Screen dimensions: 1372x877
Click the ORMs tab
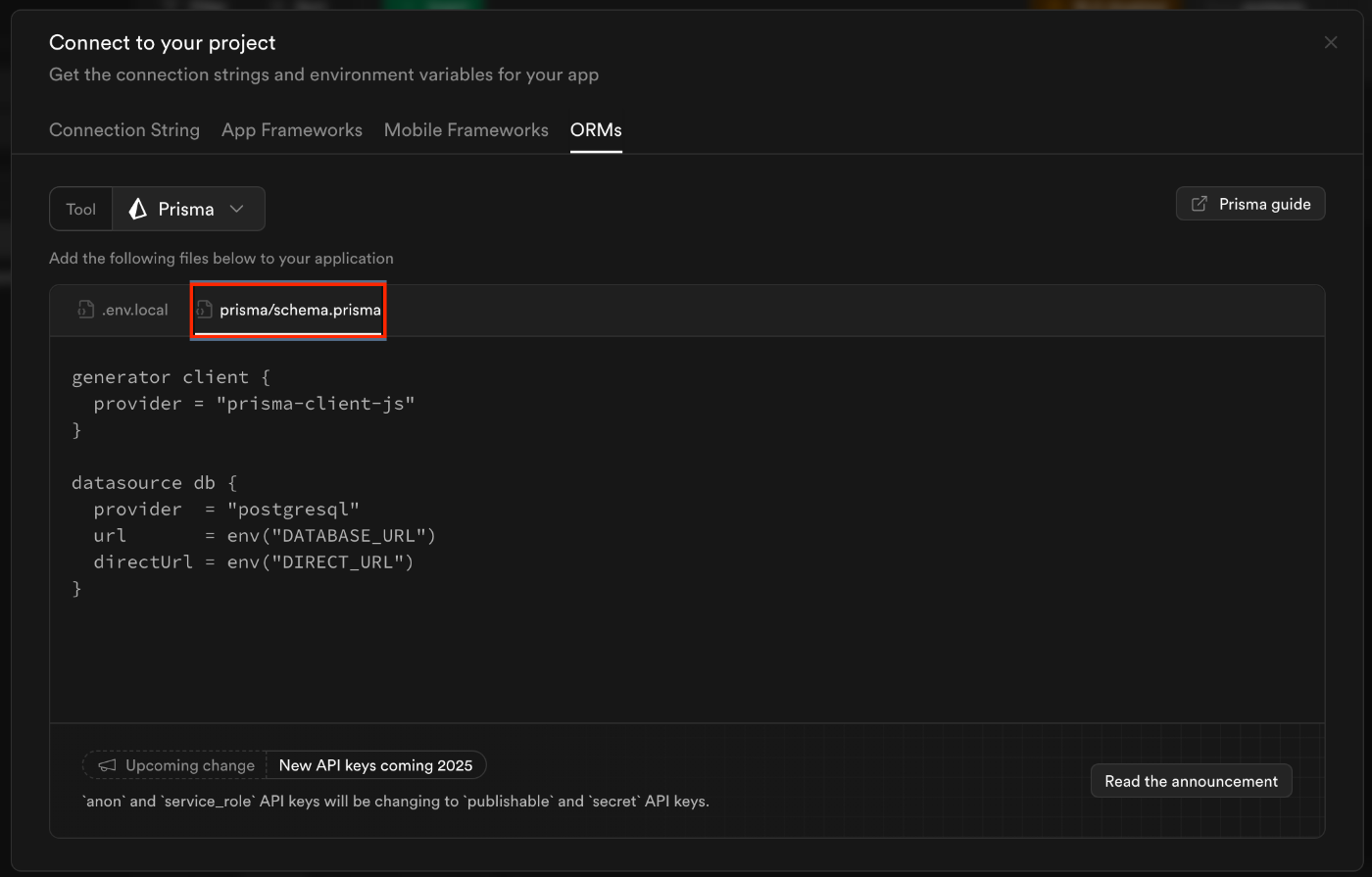click(x=596, y=130)
